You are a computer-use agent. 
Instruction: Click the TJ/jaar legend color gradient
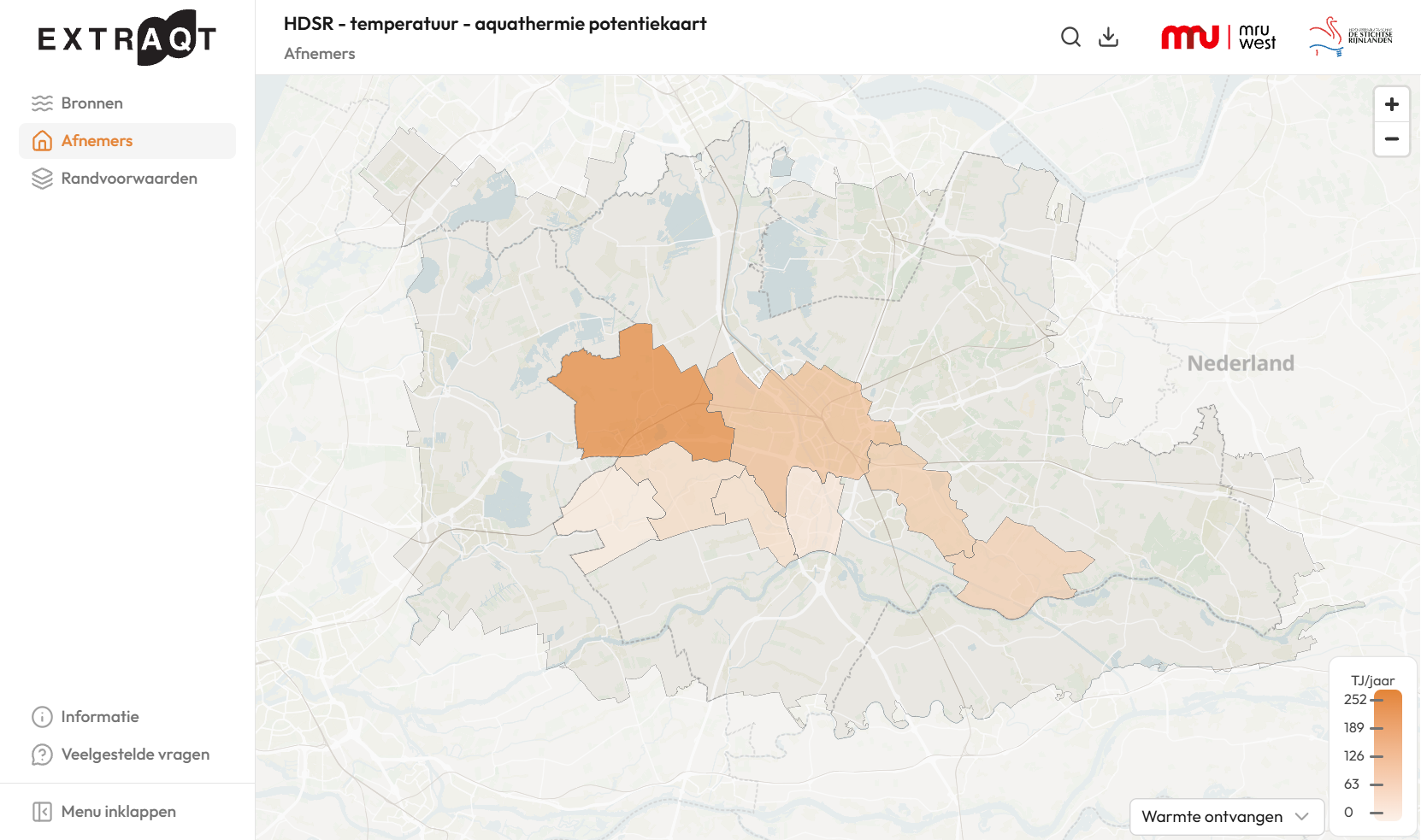pos(1389,755)
